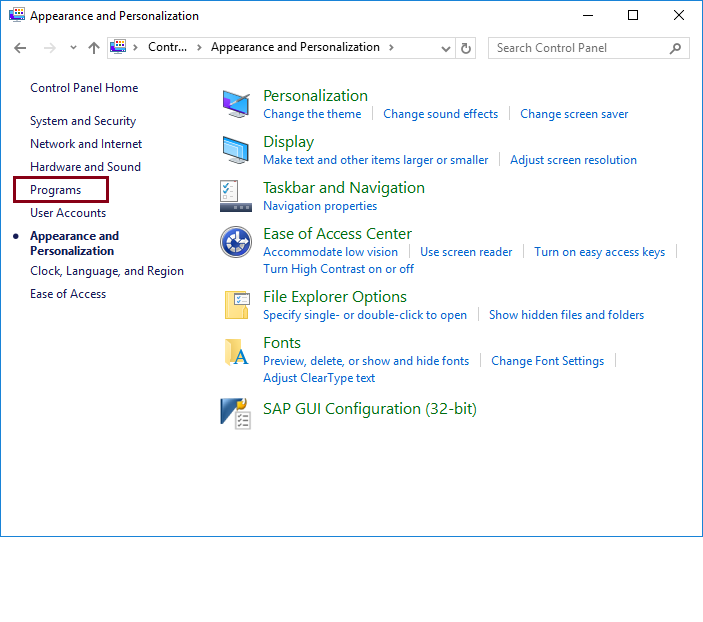Open the Recent locations dropdown chevron

[x=73, y=48]
